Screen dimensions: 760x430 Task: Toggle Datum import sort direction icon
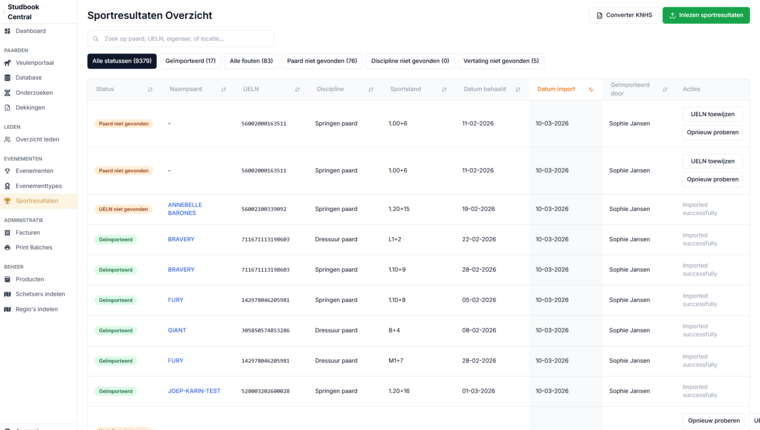click(x=591, y=90)
